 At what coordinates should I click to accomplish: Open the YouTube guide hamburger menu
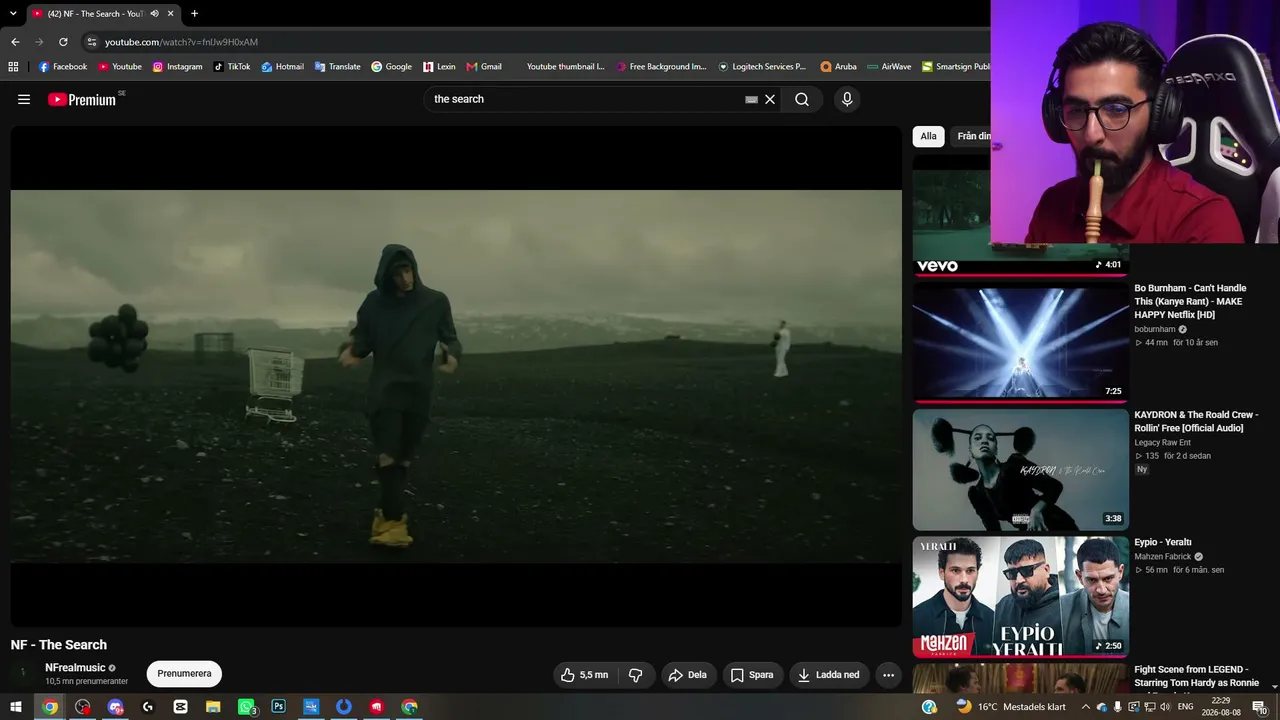[x=24, y=99]
